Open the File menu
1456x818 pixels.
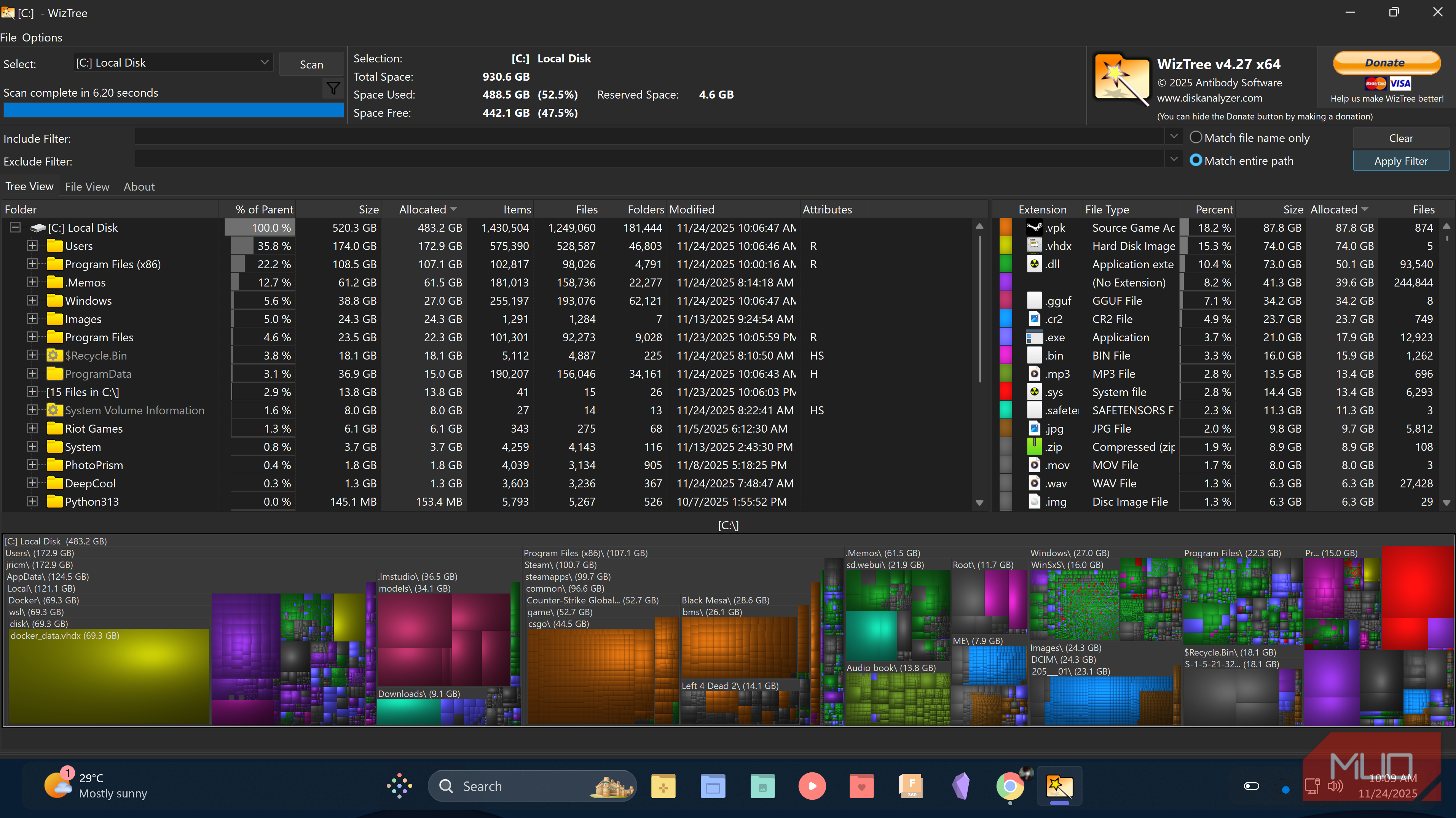click(x=8, y=37)
